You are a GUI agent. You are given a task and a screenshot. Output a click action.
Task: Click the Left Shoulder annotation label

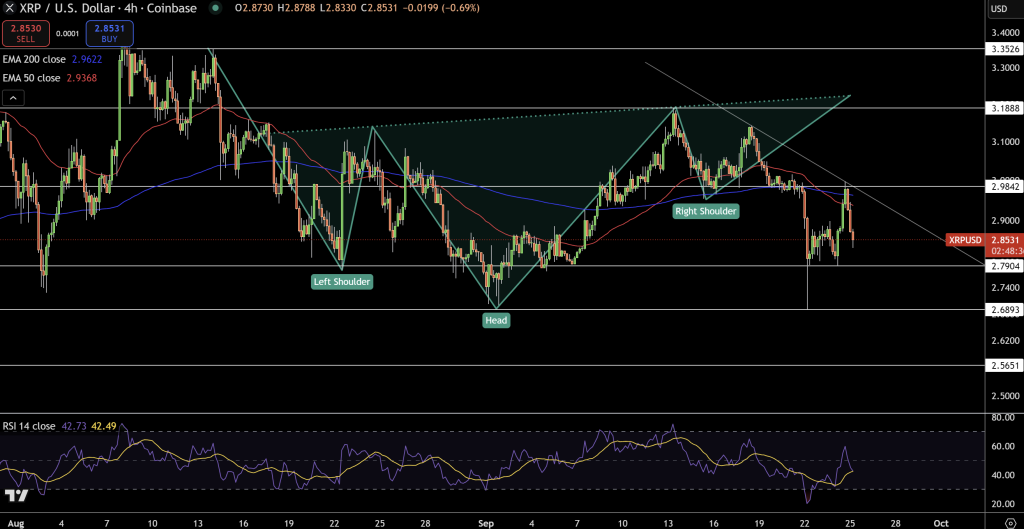(342, 282)
